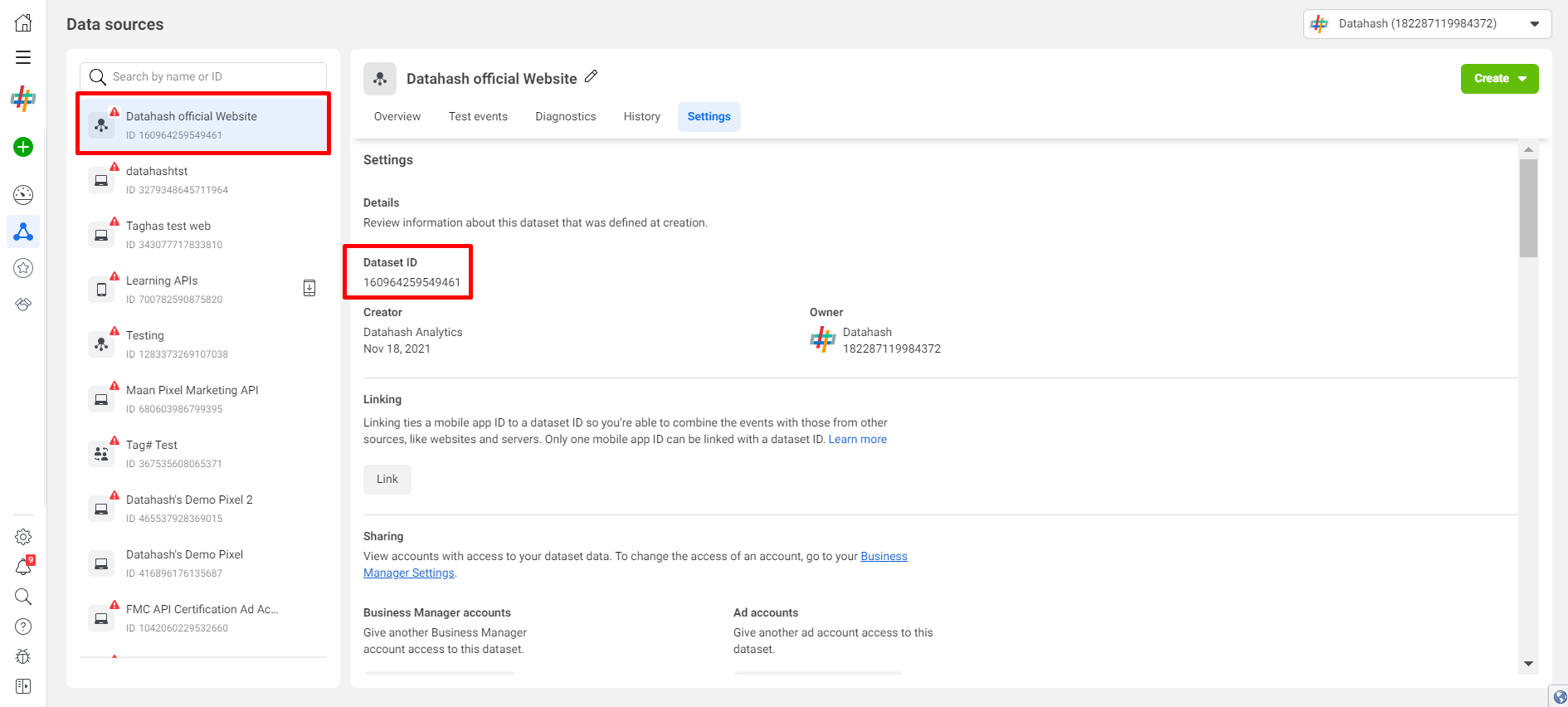Click the dataset icon beside page title
1568x707 pixels.
(x=380, y=79)
